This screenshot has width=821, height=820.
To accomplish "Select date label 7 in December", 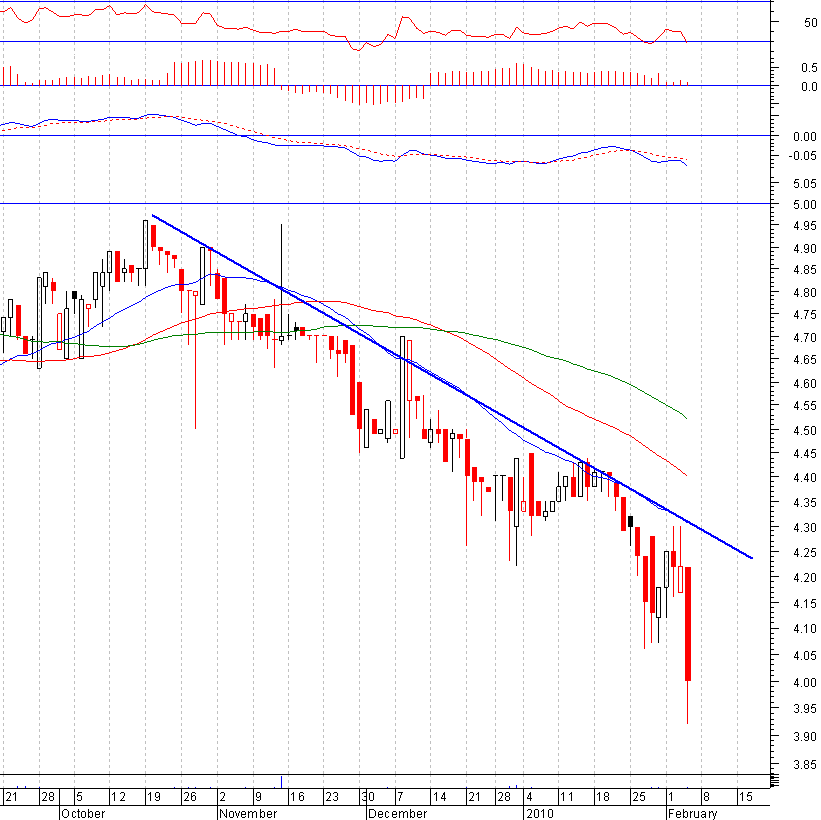I will point(401,797).
